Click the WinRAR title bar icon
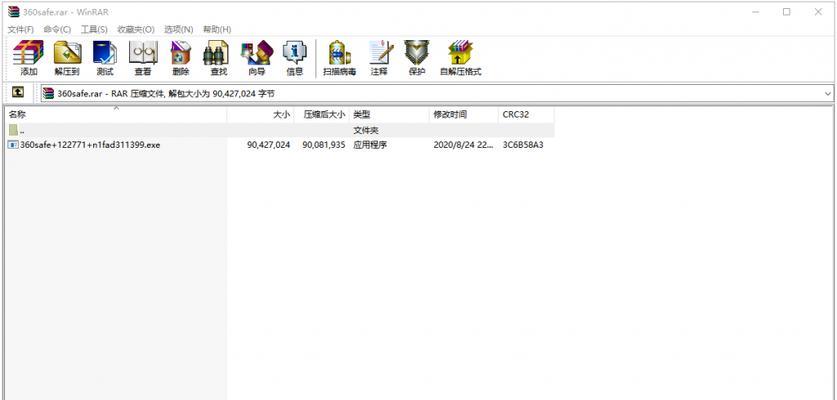The width and height of the screenshot is (837, 400). (x=13, y=12)
